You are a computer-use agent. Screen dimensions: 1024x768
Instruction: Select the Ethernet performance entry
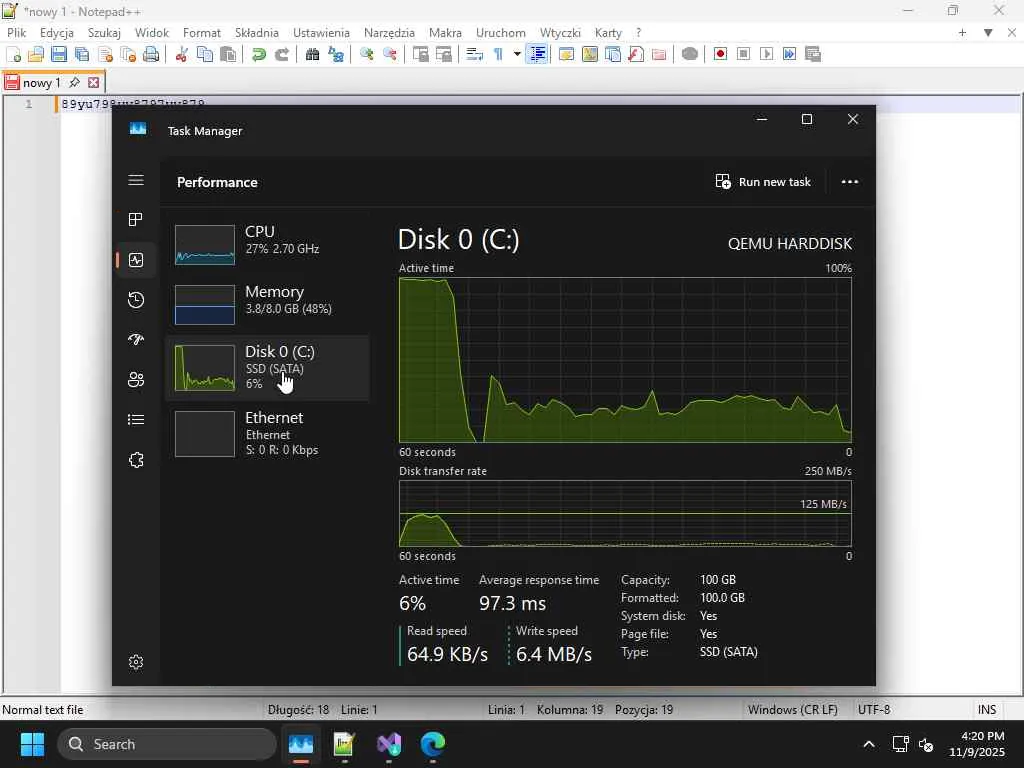pyautogui.click(x=267, y=434)
